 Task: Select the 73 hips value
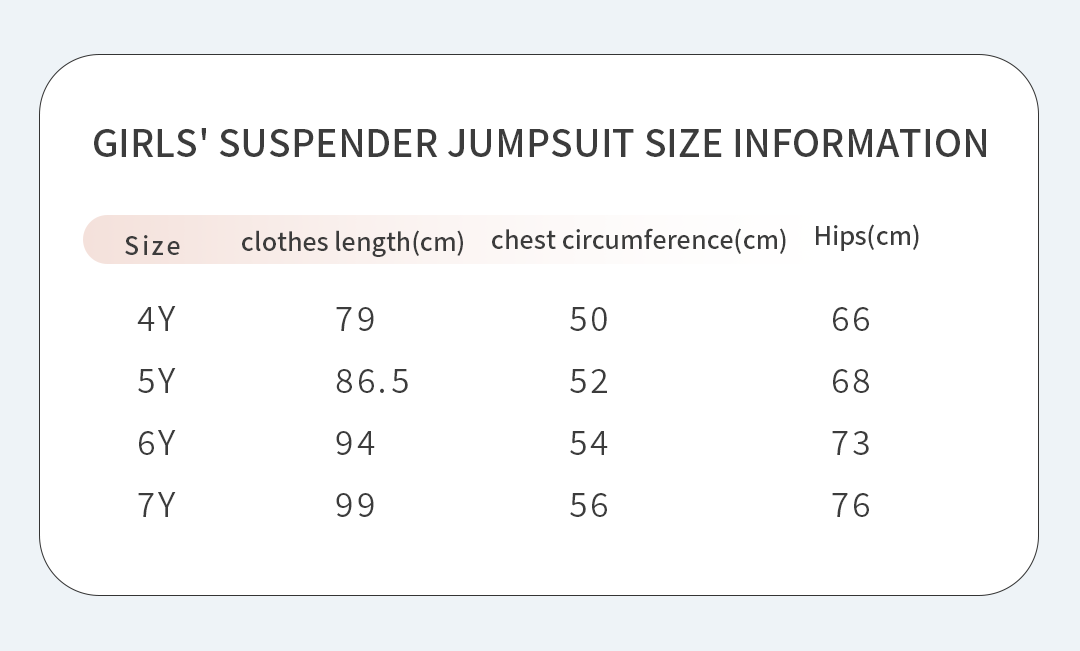[851, 443]
